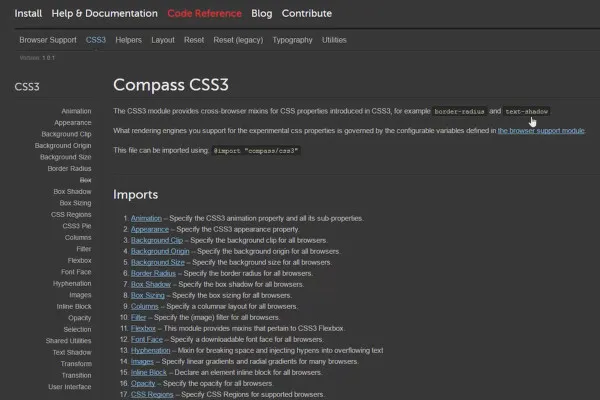Open Box Sizing in the sidebar

[75, 203]
